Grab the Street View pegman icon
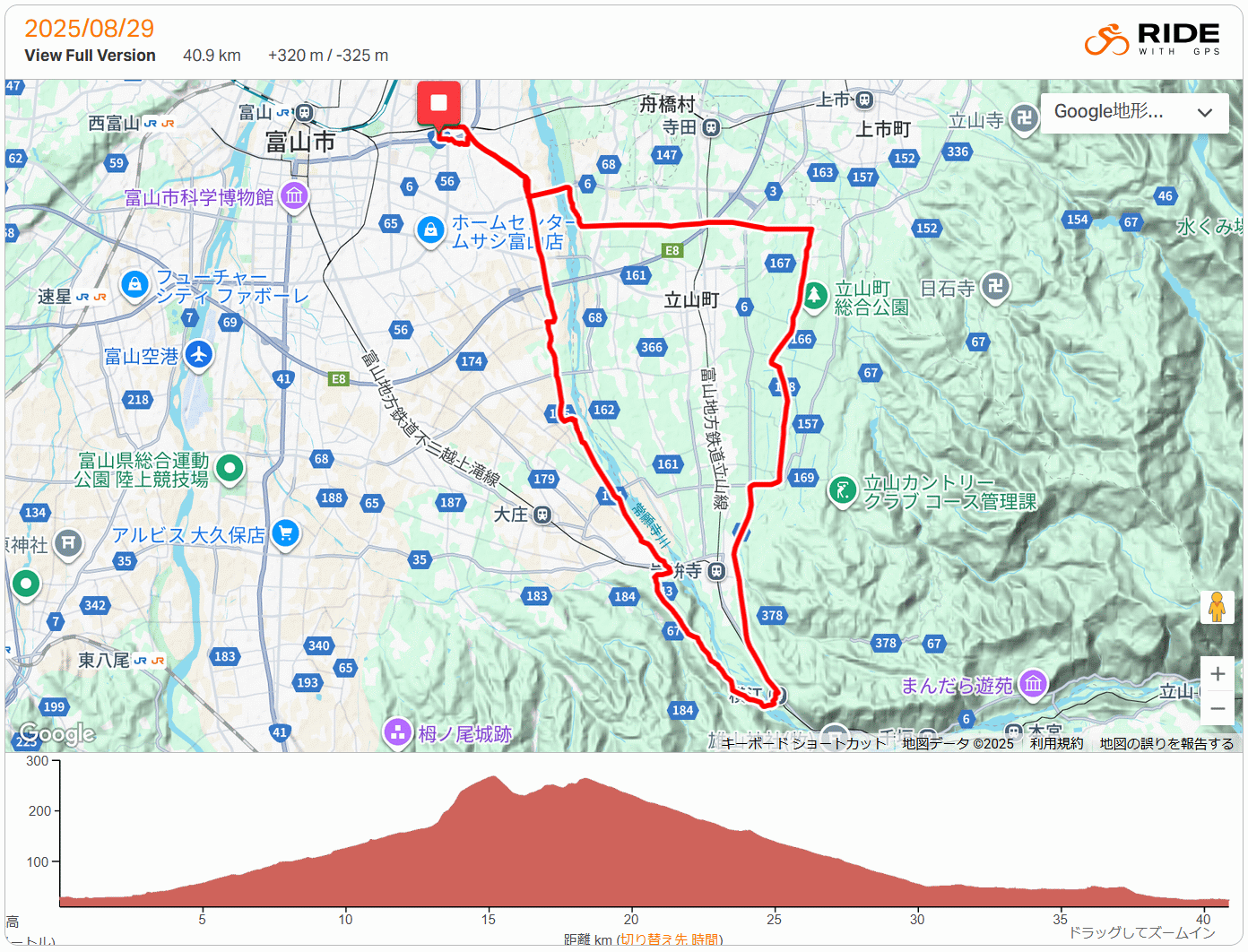The height and width of the screenshot is (952, 1248). coord(1217,607)
